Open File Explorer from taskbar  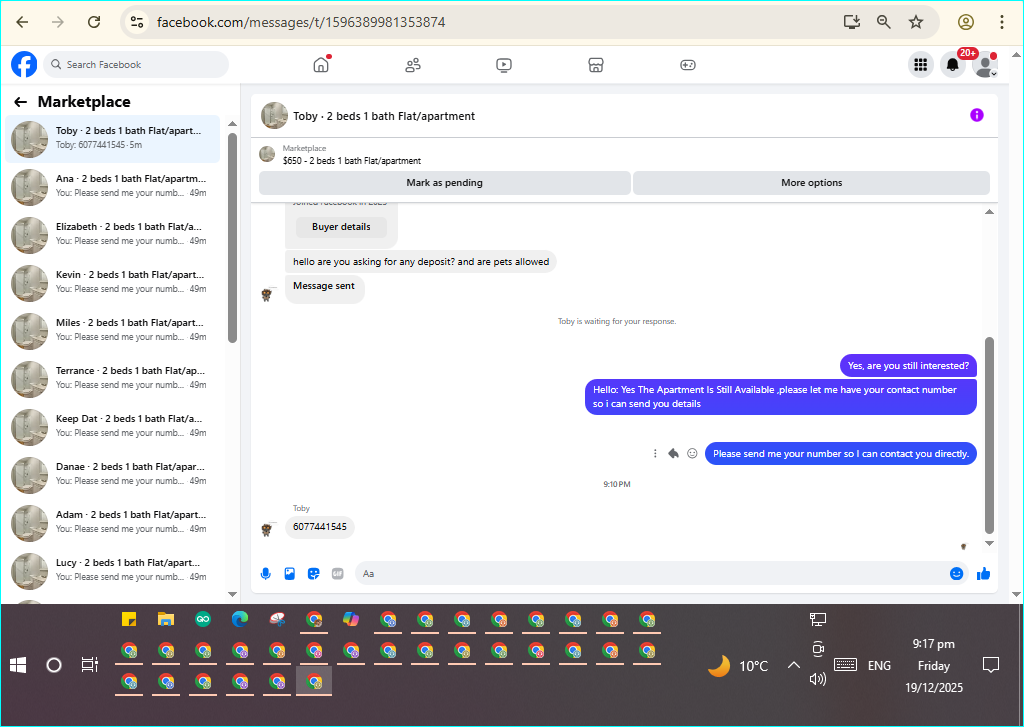[166, 619]
